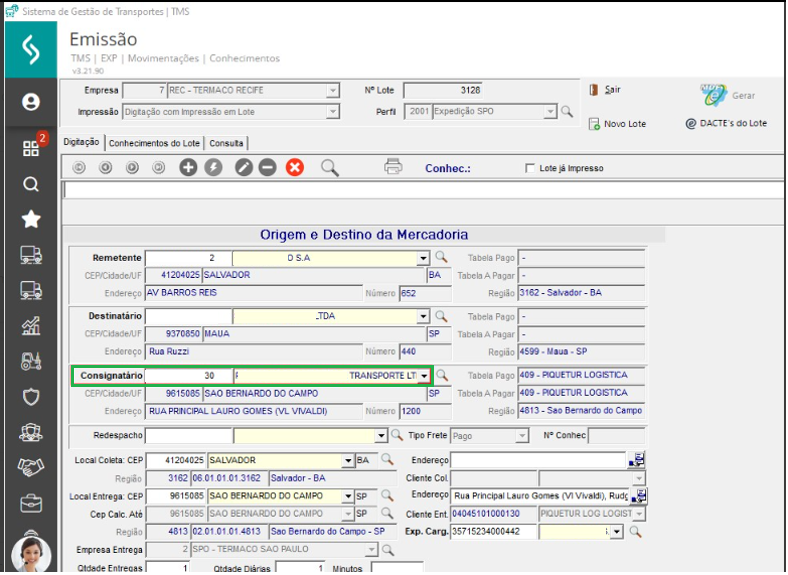The width and height of the screenshot is (788, 575).
Task: Expand the Impressão dropdown
Action: click(333, 112)
